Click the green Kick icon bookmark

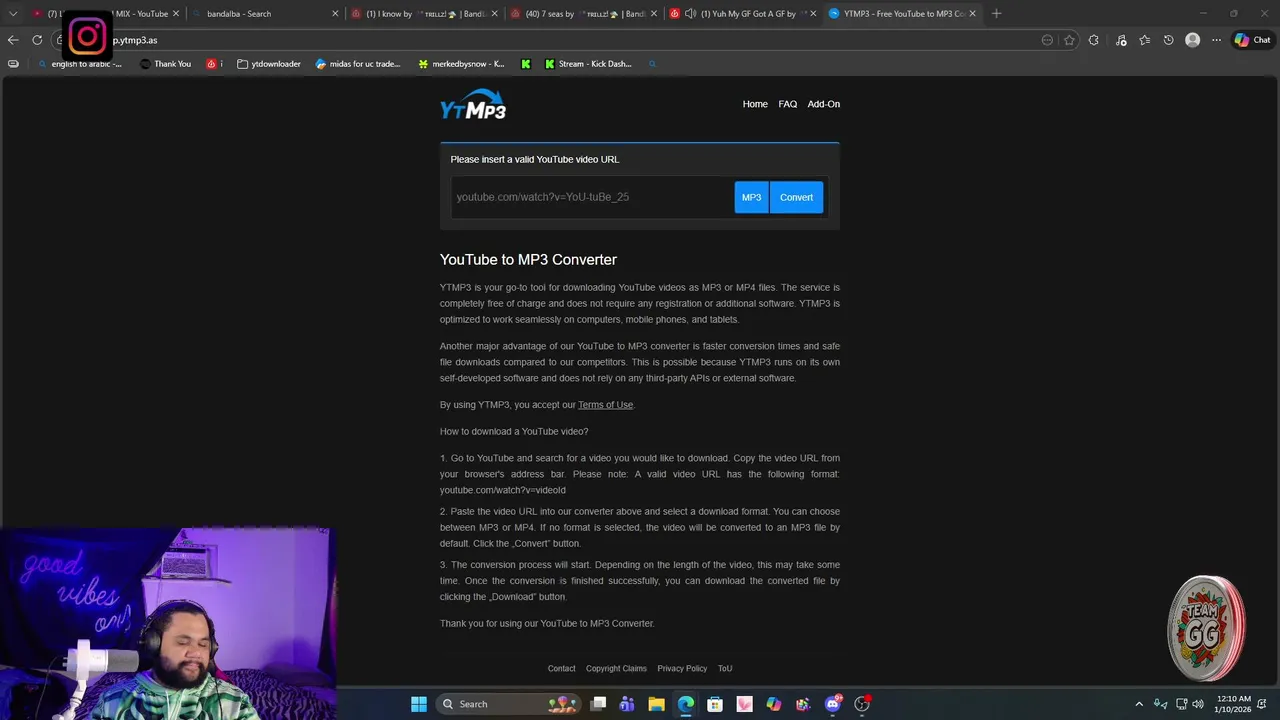[x=526, y=64]
